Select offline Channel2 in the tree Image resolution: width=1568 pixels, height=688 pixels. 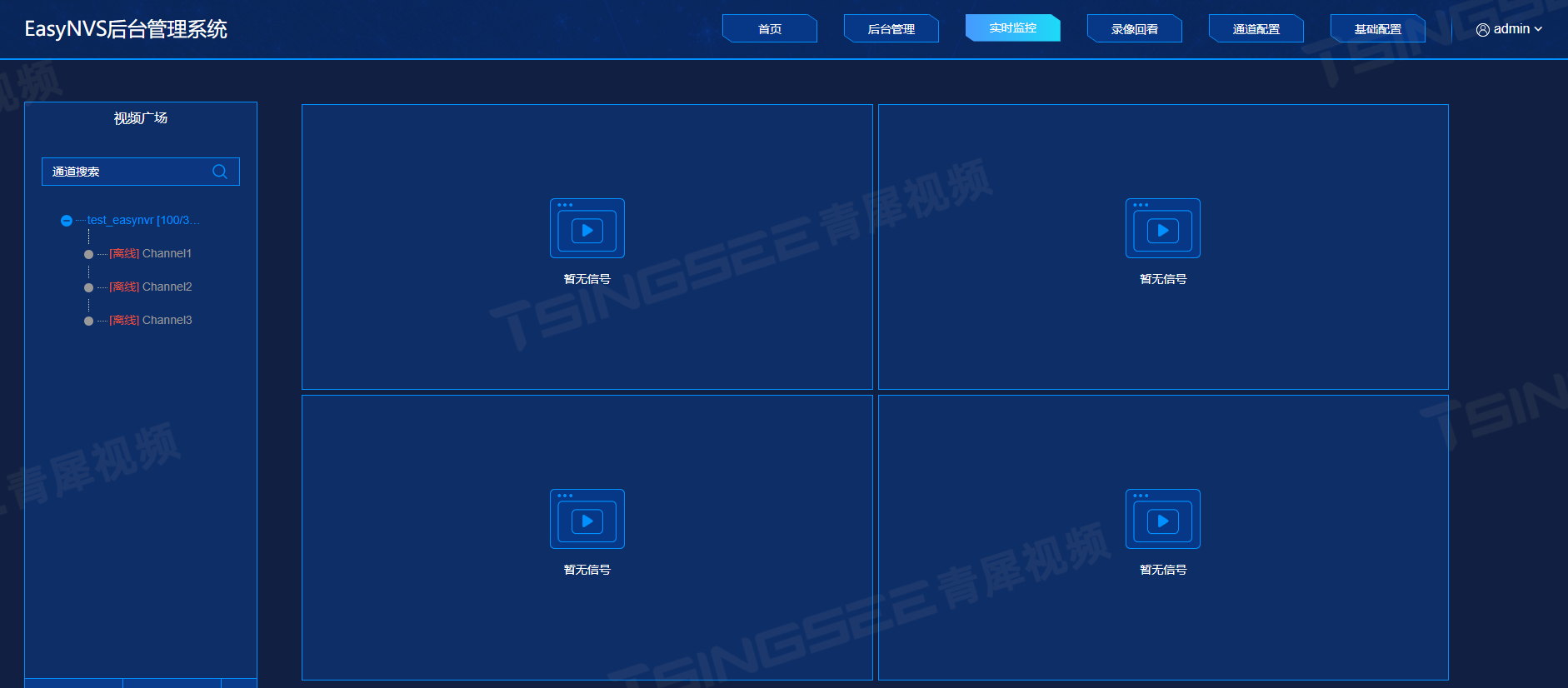click(x=150, y=287)
